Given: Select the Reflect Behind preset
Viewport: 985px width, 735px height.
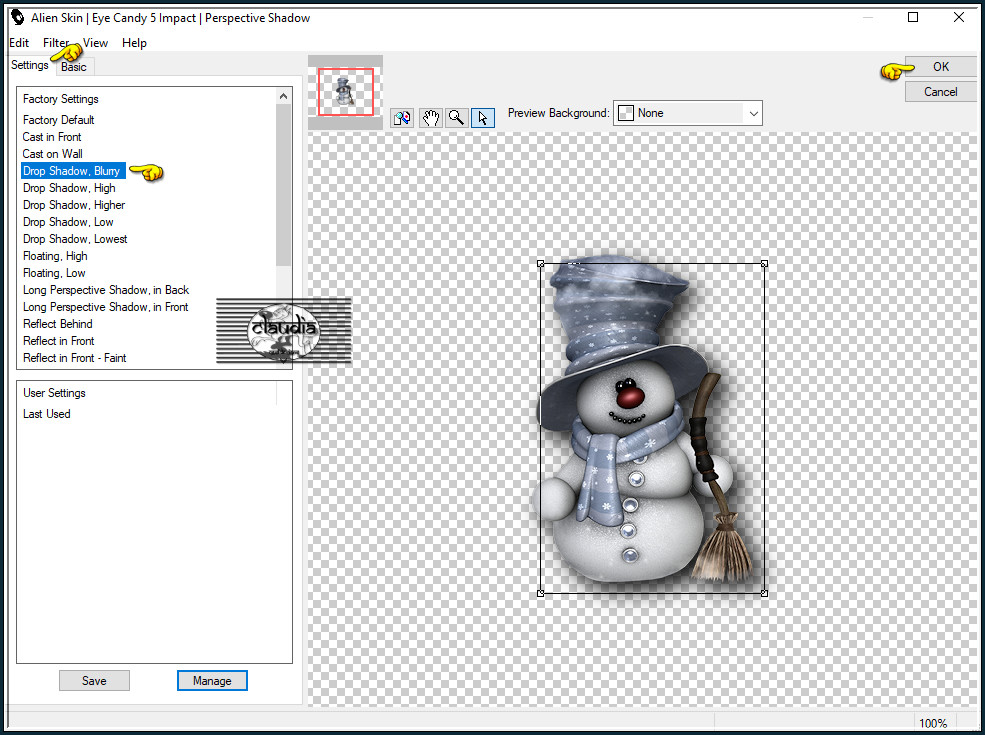Looking at the screenshot, I should pyautogui.click(x=58, y=324).
